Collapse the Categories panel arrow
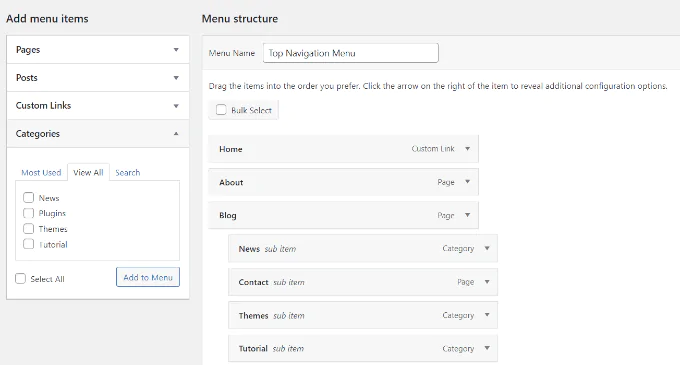This screenshot has width=680, height=365. [x=176, y=134]
